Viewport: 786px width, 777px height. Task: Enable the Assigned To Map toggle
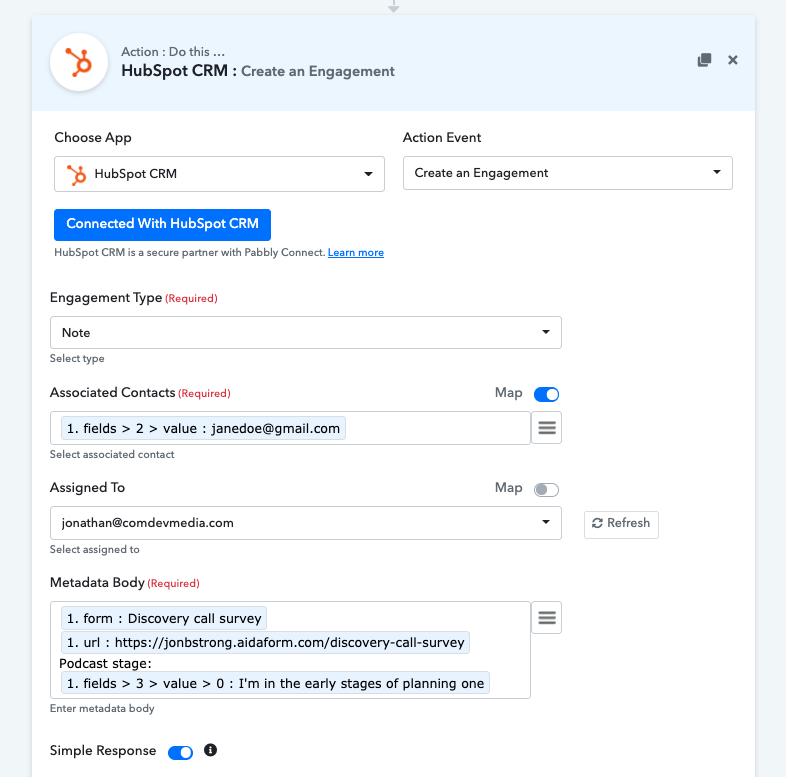tap(546, 489)
